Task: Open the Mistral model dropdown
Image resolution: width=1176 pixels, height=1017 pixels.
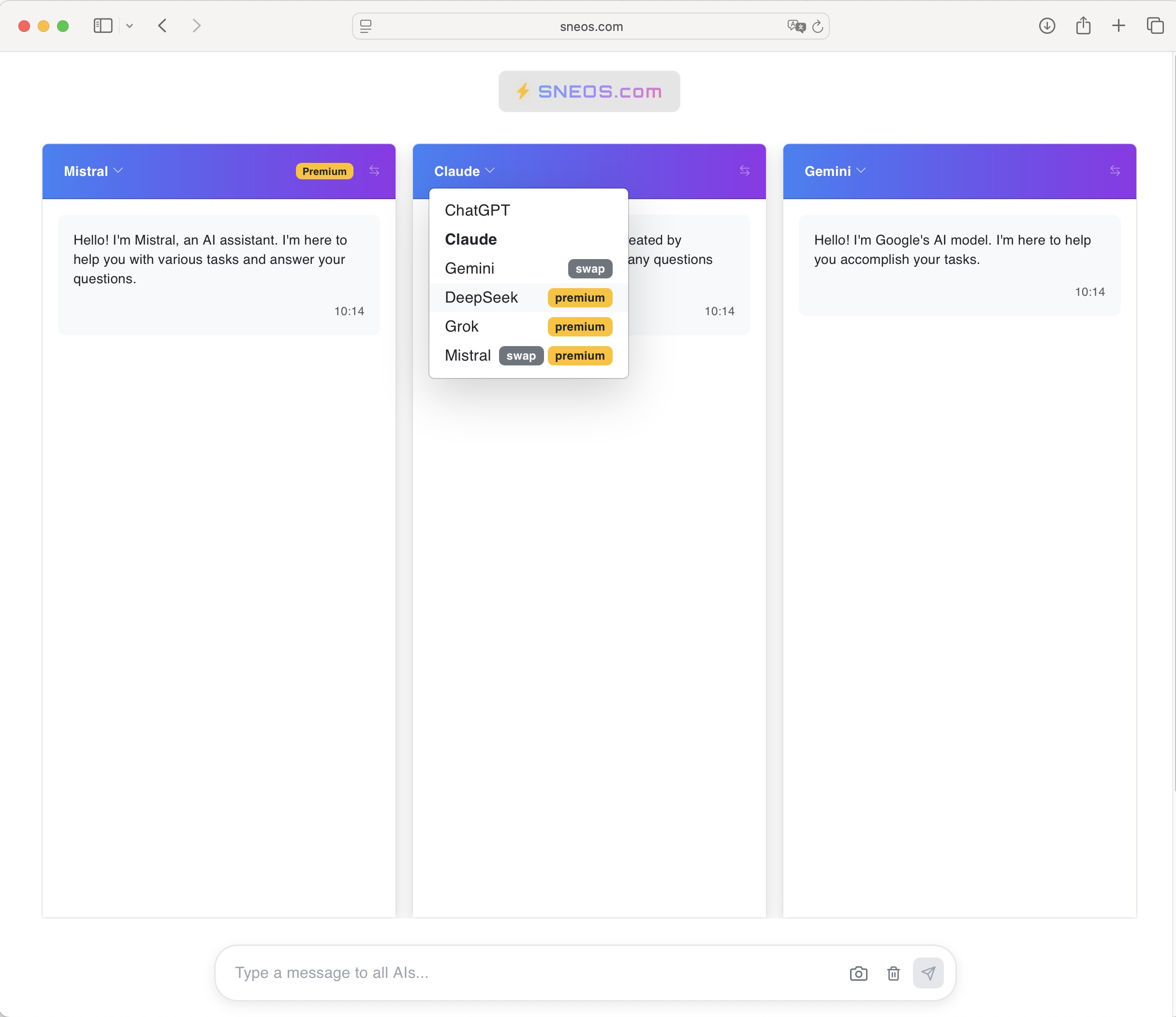Action: click(x=93, y=171)
